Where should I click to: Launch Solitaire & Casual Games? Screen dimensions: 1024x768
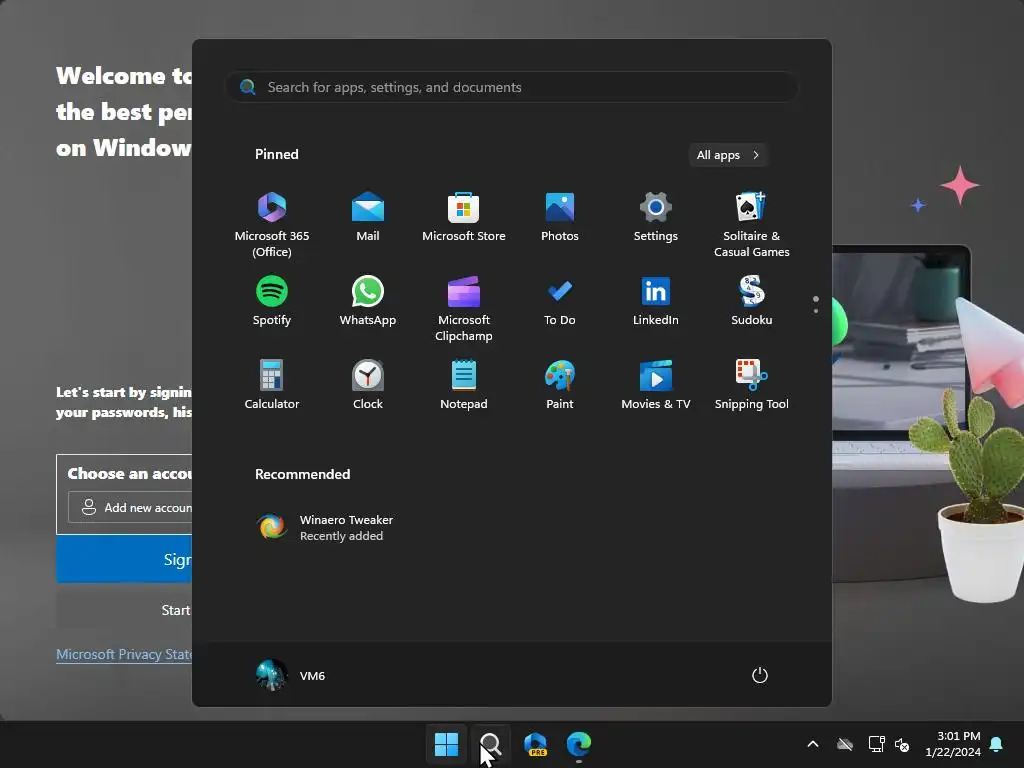point(752,225)
